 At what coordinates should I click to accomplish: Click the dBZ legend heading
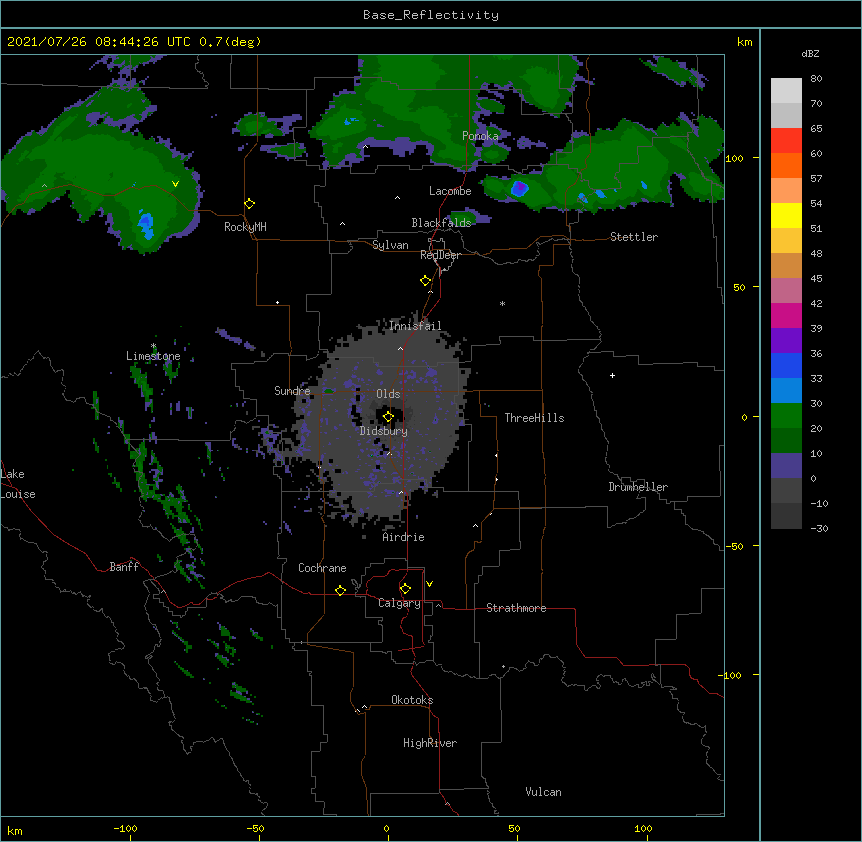tap(810, 54)
